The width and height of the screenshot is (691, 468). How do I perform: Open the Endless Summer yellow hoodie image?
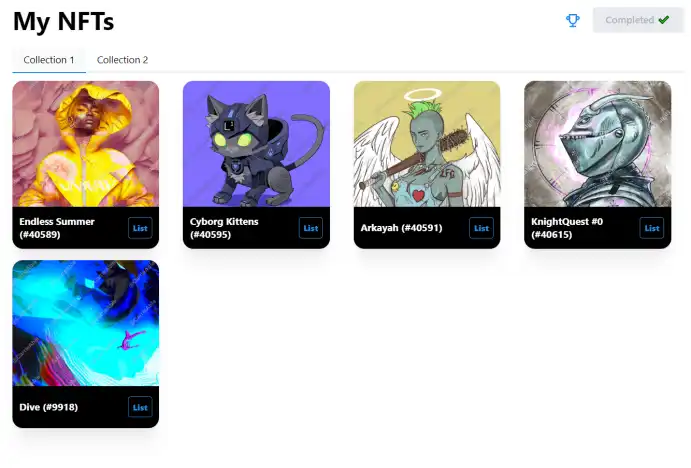coord(85,144)
